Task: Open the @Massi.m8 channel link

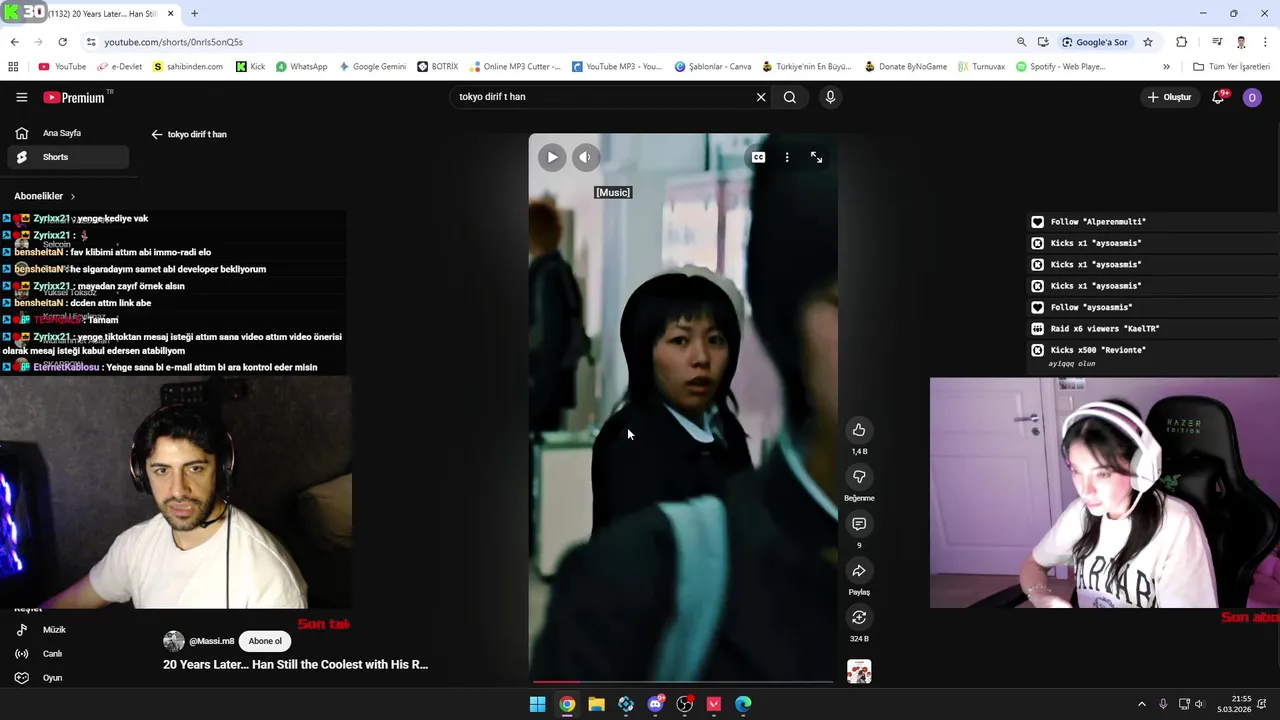Action: pos(211,641)
